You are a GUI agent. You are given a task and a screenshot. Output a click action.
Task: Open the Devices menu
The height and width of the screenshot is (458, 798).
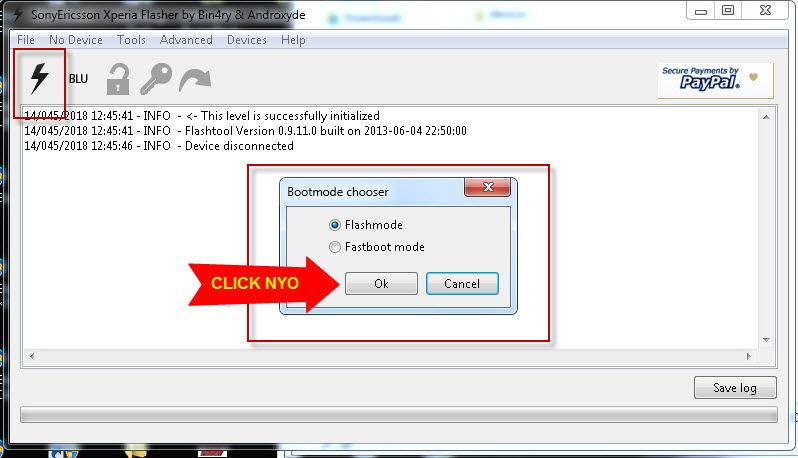(x=247, y=40)
